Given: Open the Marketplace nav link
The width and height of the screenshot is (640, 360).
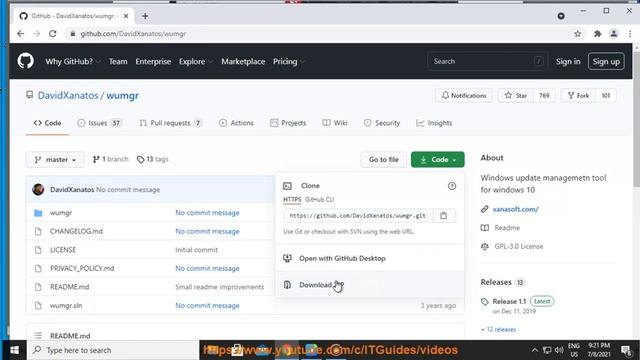Looking at the screenshot, I should click(243, 62).
